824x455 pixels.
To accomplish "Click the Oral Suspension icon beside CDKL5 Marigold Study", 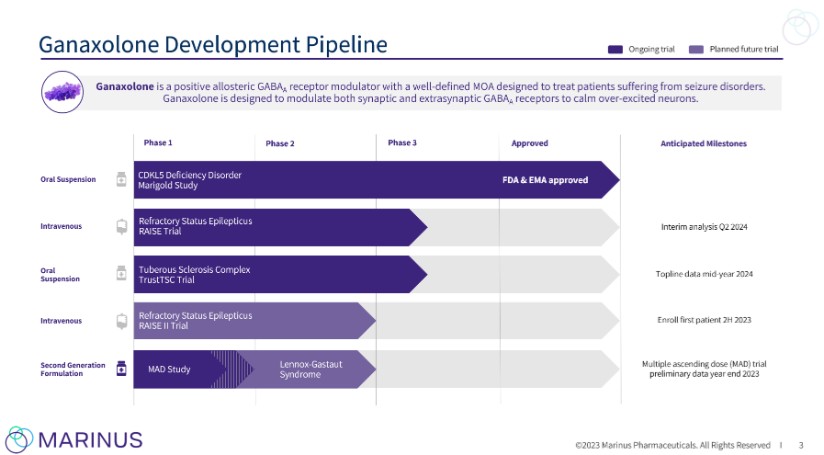I will coord(121,180).
